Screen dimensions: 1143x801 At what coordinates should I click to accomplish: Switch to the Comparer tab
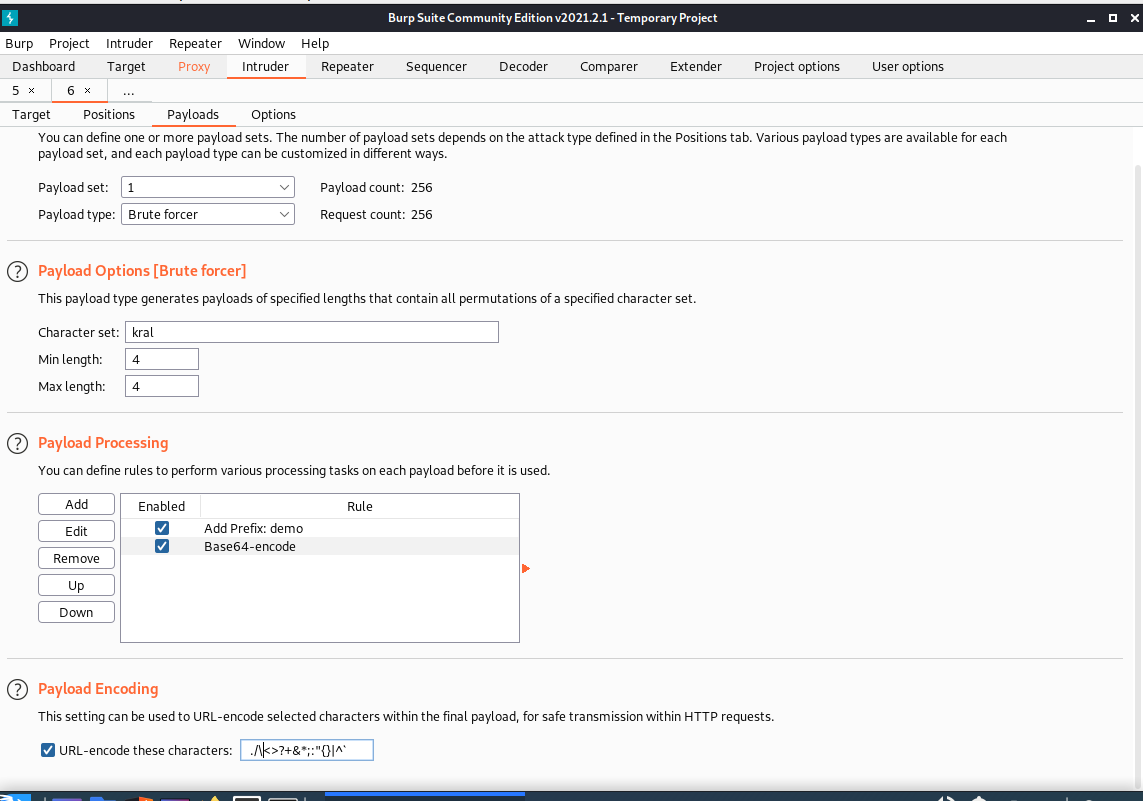(609, 66)
